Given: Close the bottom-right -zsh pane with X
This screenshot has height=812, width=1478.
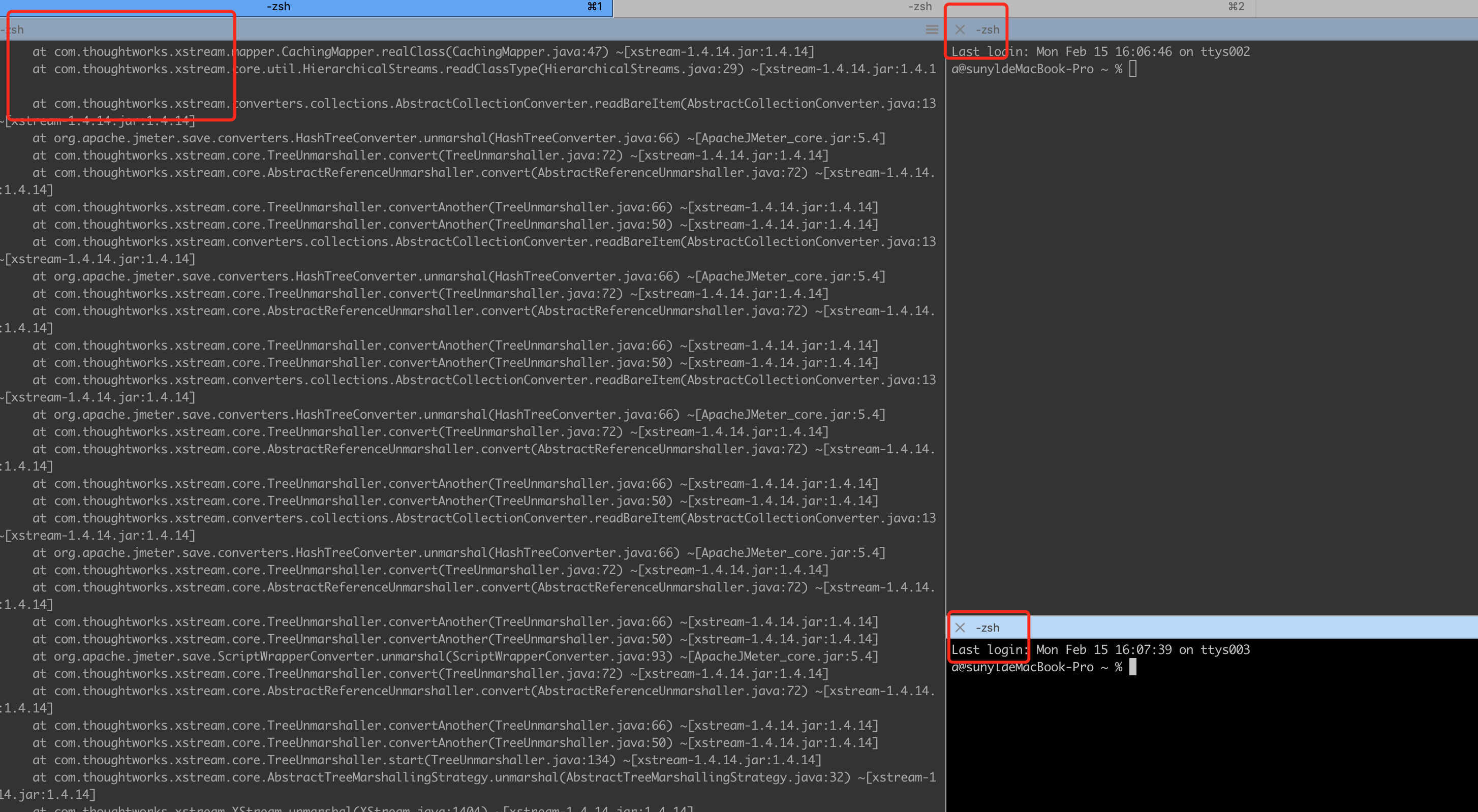Looking at the screenshot, I should click(x=960, y=628).
